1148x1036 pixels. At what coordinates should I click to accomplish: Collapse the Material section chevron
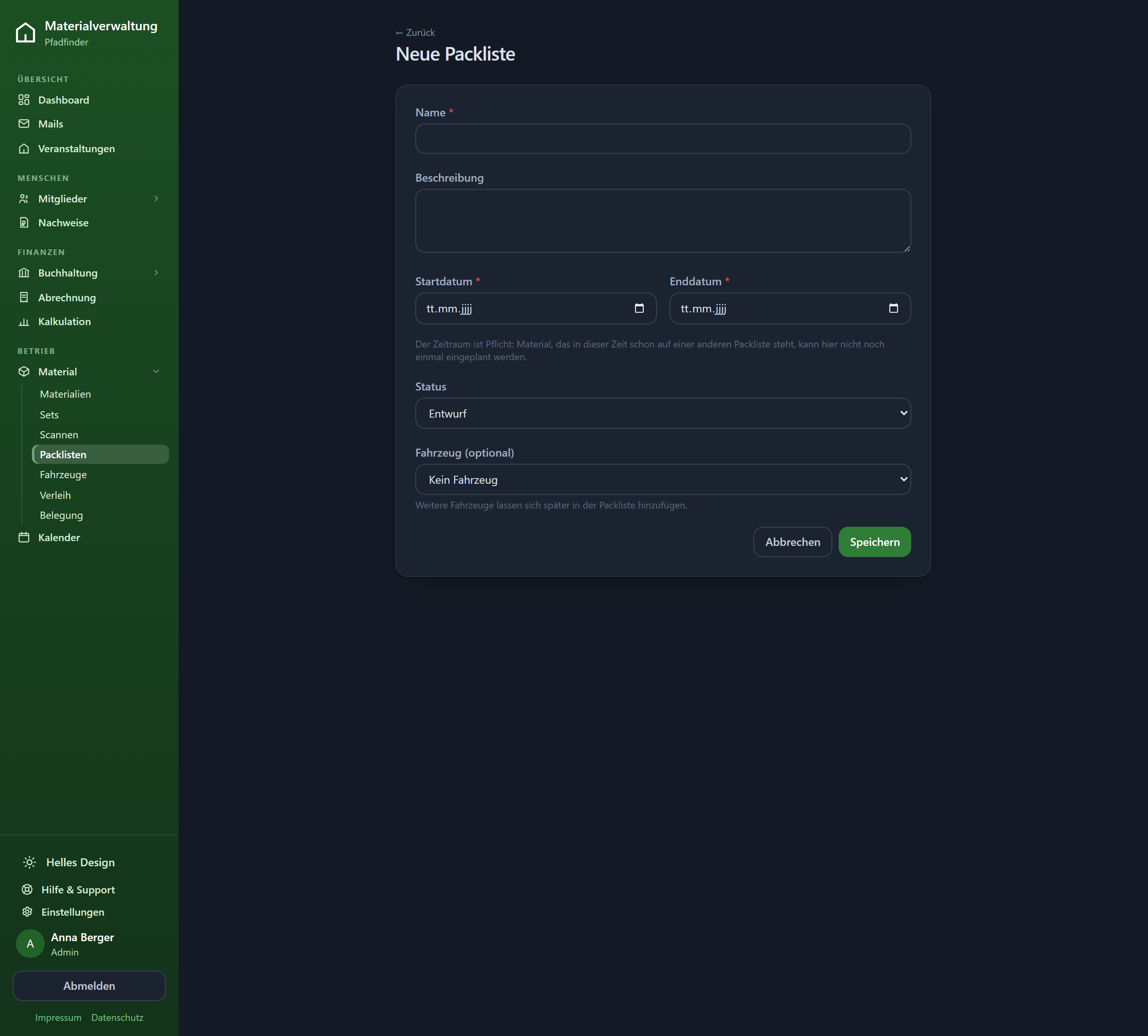pos(156,371)
